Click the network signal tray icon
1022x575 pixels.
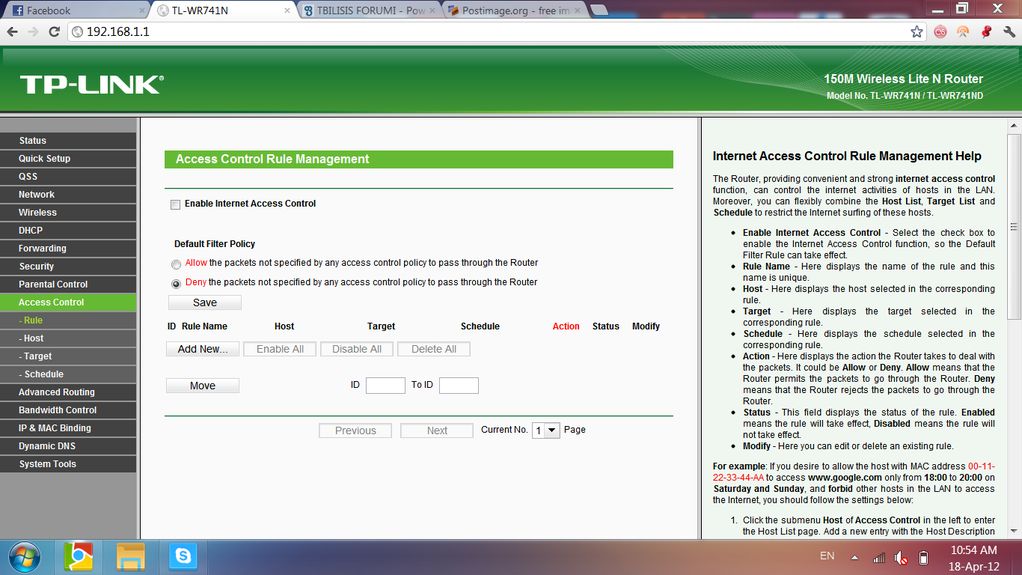[879, 557]
